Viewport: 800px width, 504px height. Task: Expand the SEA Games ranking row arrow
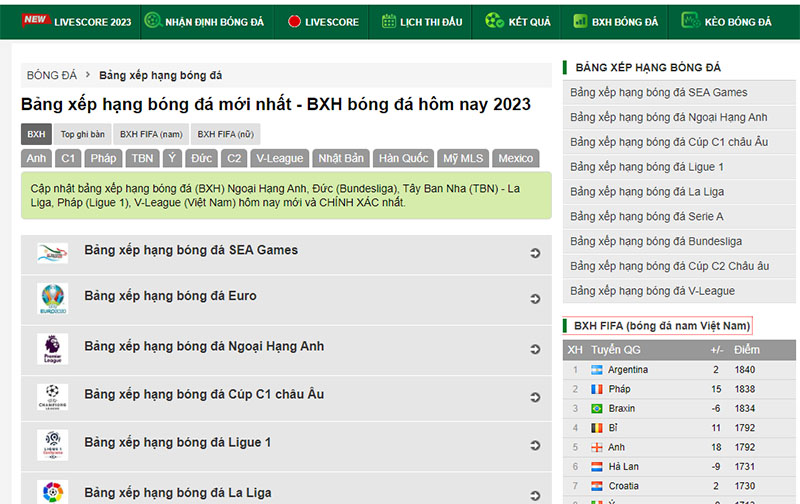[535, 253]
